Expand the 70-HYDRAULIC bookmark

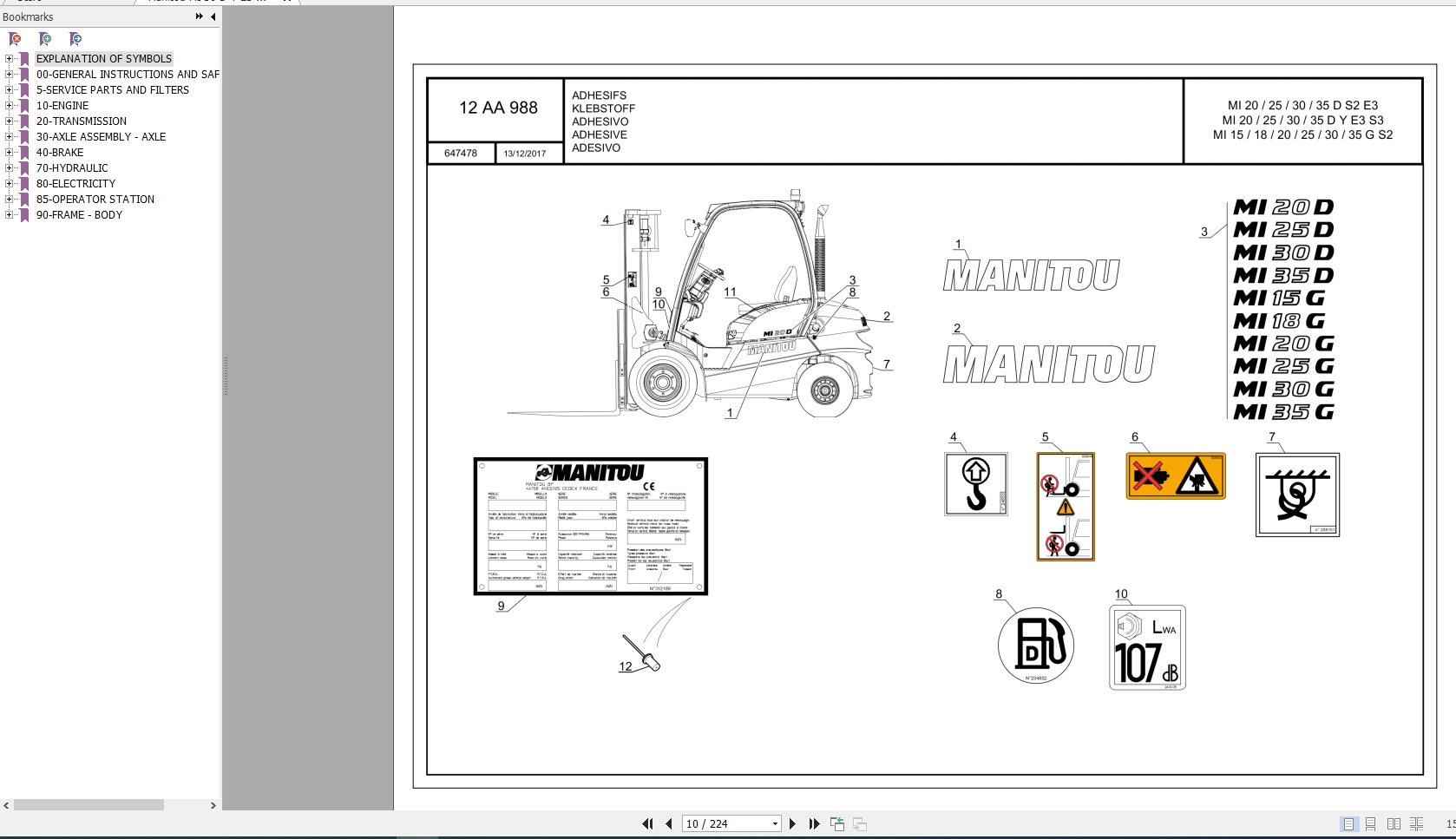point(10,168)
